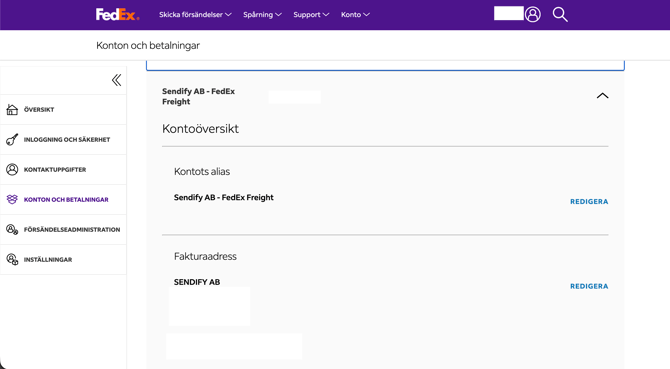Click the FedEx logo

pos(117,15)
